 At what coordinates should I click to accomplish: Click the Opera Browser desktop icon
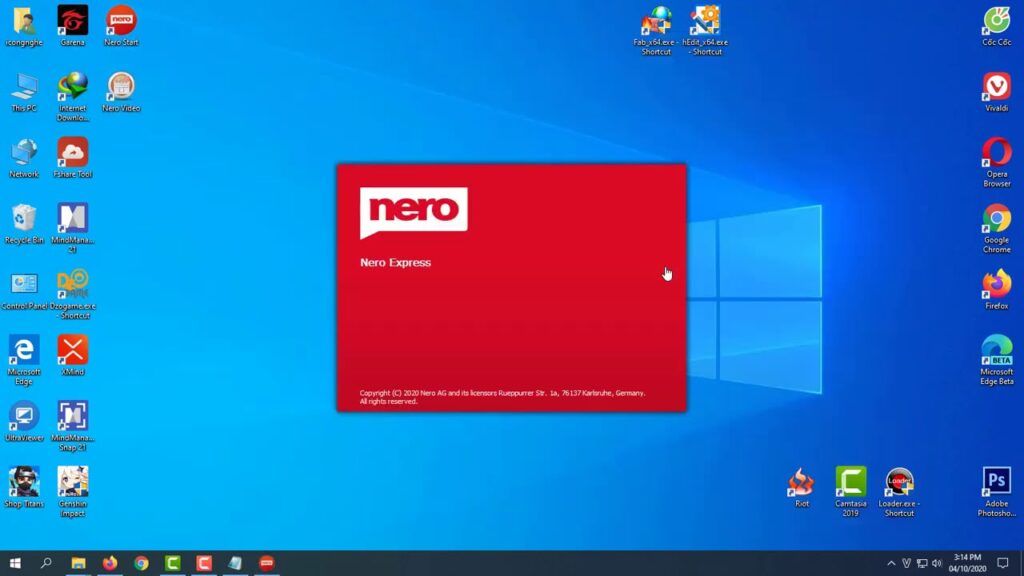997,163
